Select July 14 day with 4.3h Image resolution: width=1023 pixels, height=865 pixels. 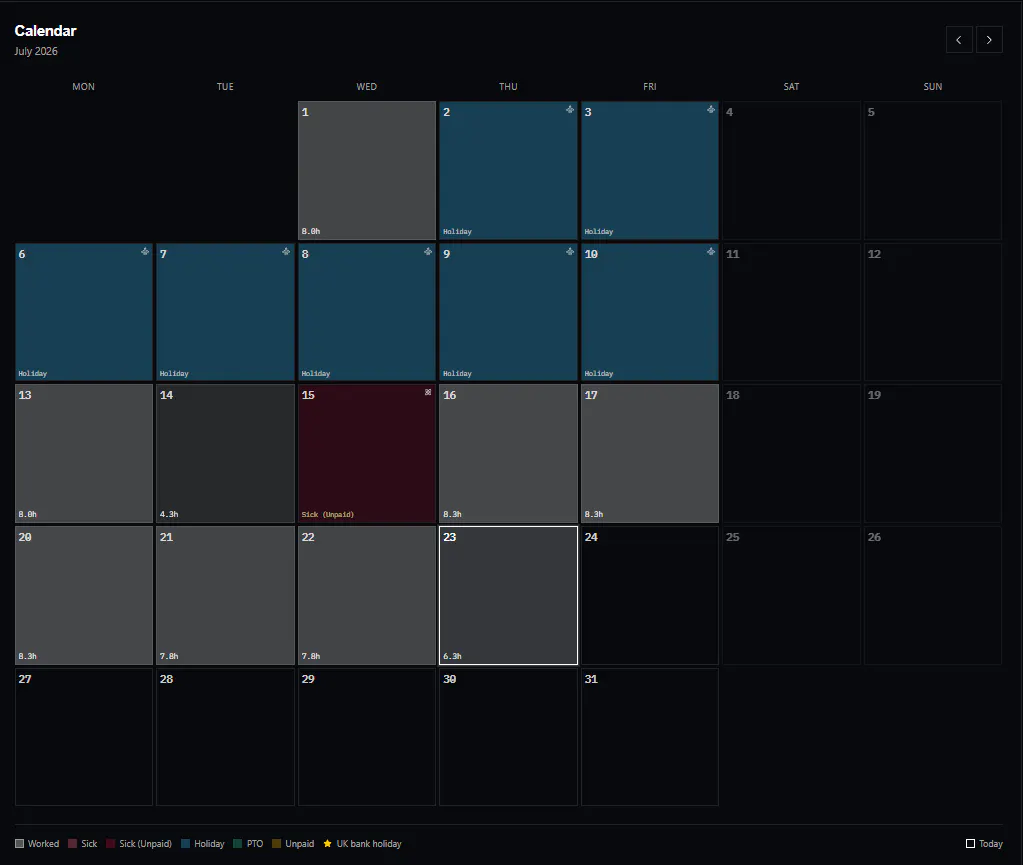[225, 453]
